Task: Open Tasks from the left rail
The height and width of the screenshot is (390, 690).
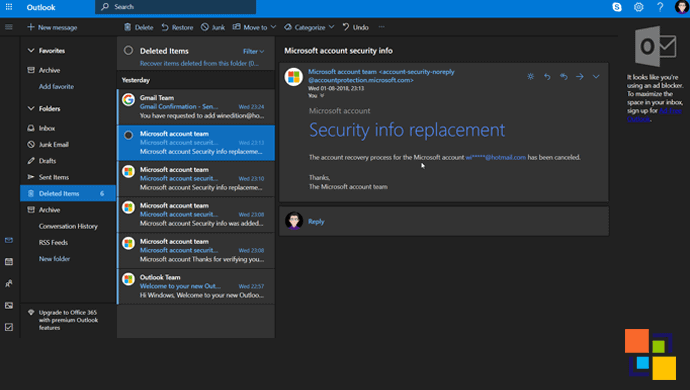Action: point(9,327)
